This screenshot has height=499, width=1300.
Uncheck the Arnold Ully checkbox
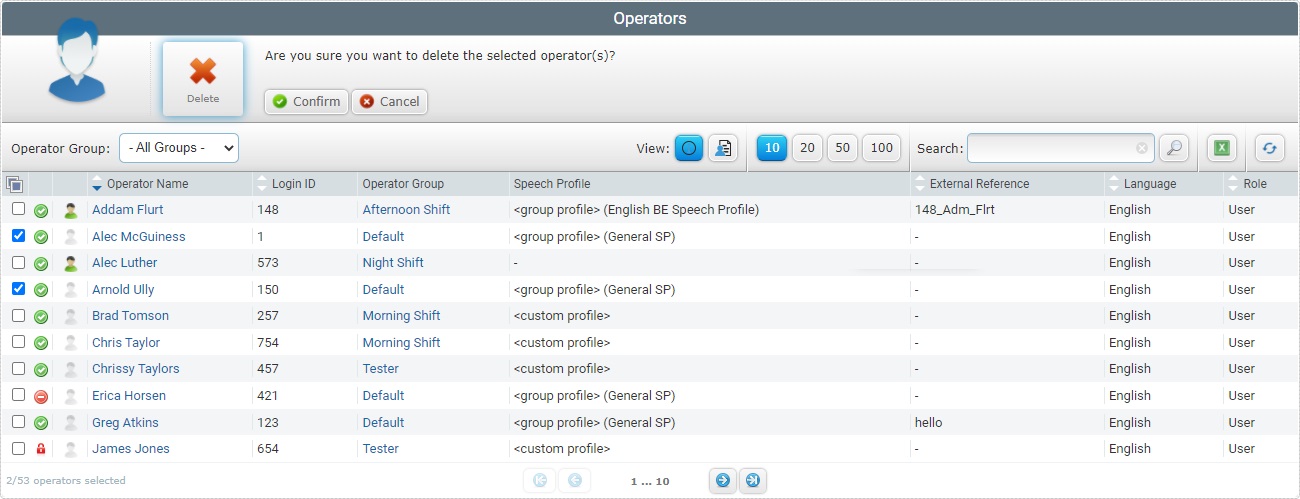coord(18,289)
